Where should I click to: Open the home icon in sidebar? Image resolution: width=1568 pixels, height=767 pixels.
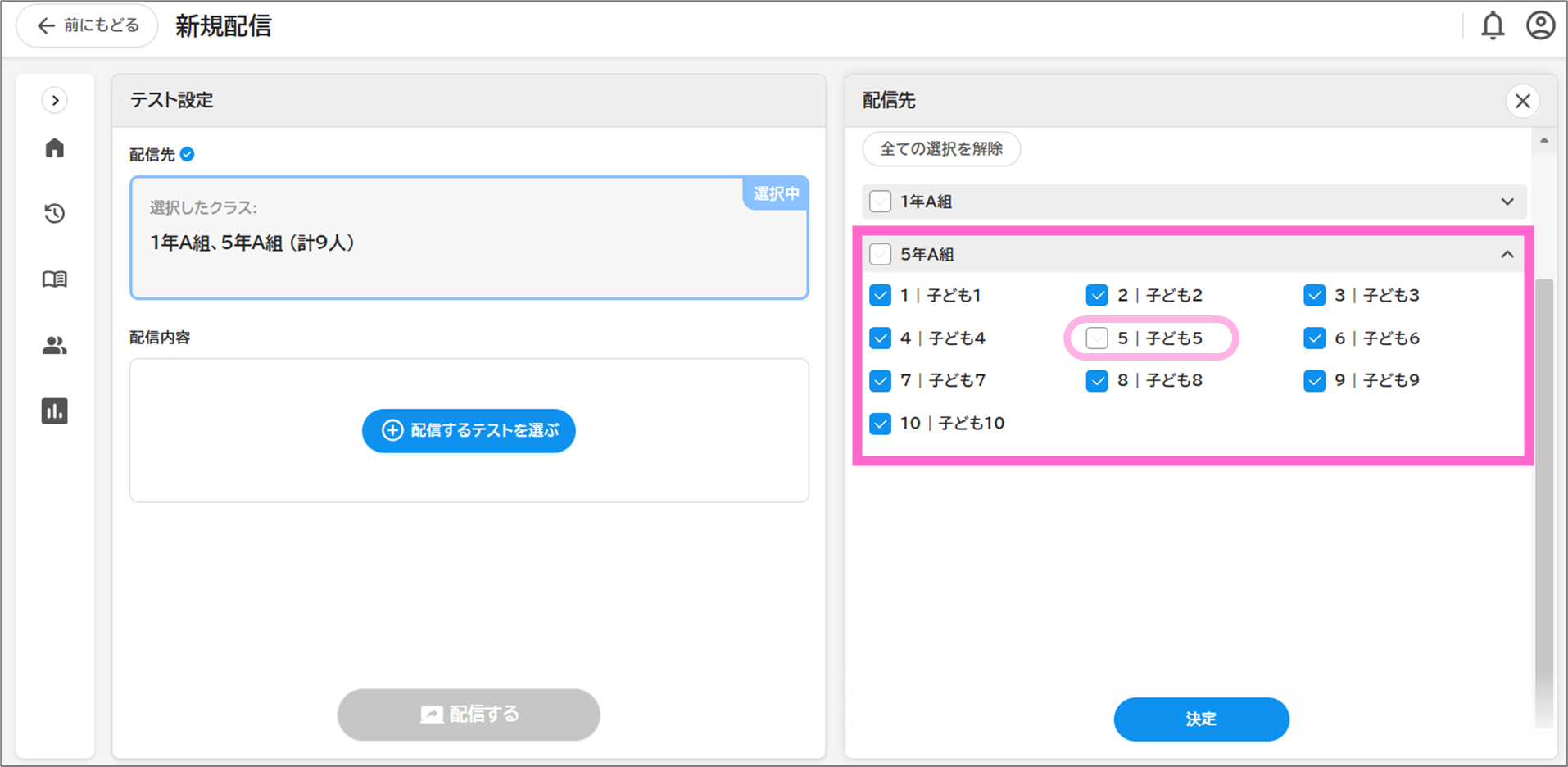[55, 148]
